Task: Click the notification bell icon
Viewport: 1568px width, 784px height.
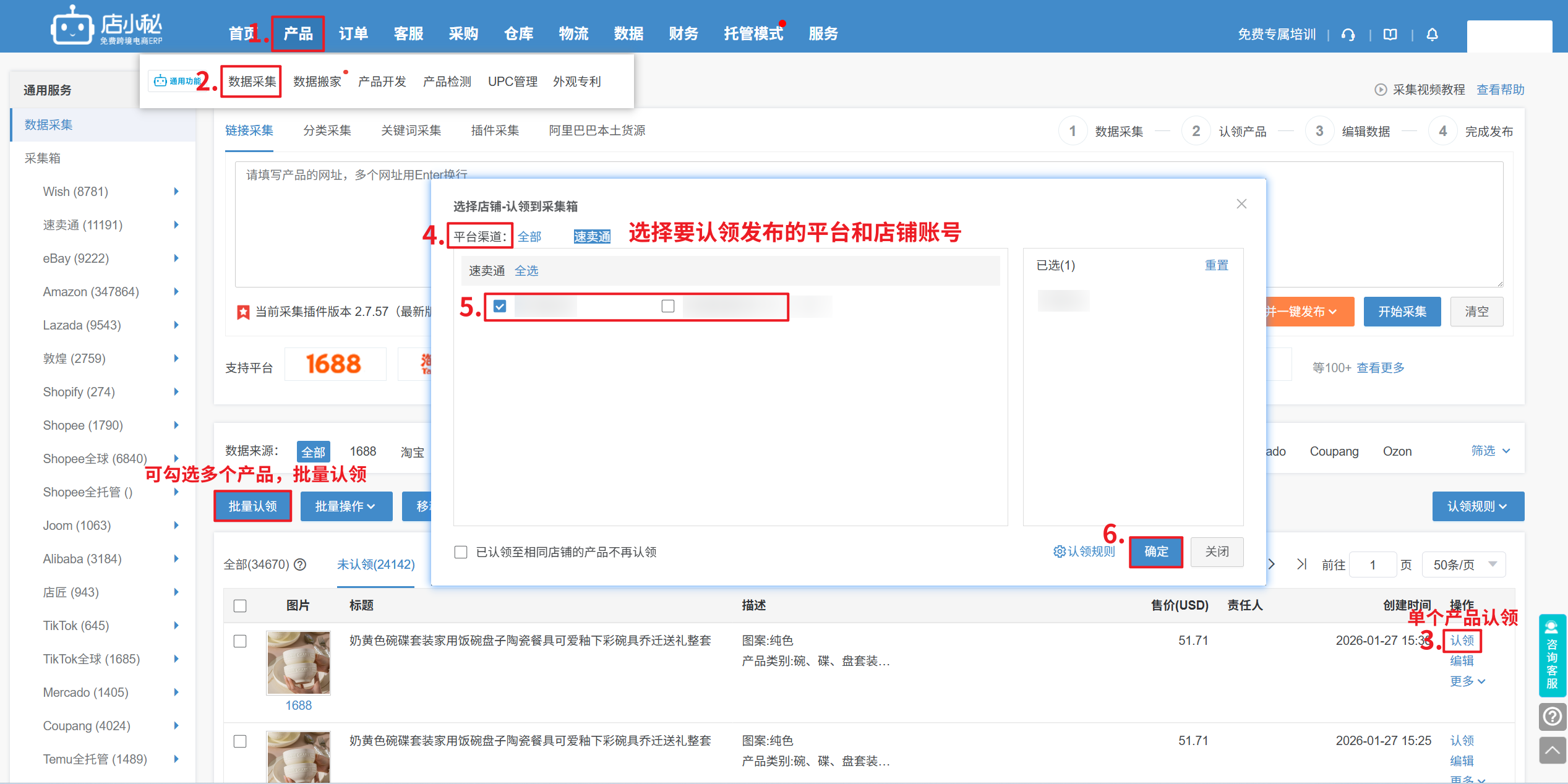Action: click(1432, 35)
